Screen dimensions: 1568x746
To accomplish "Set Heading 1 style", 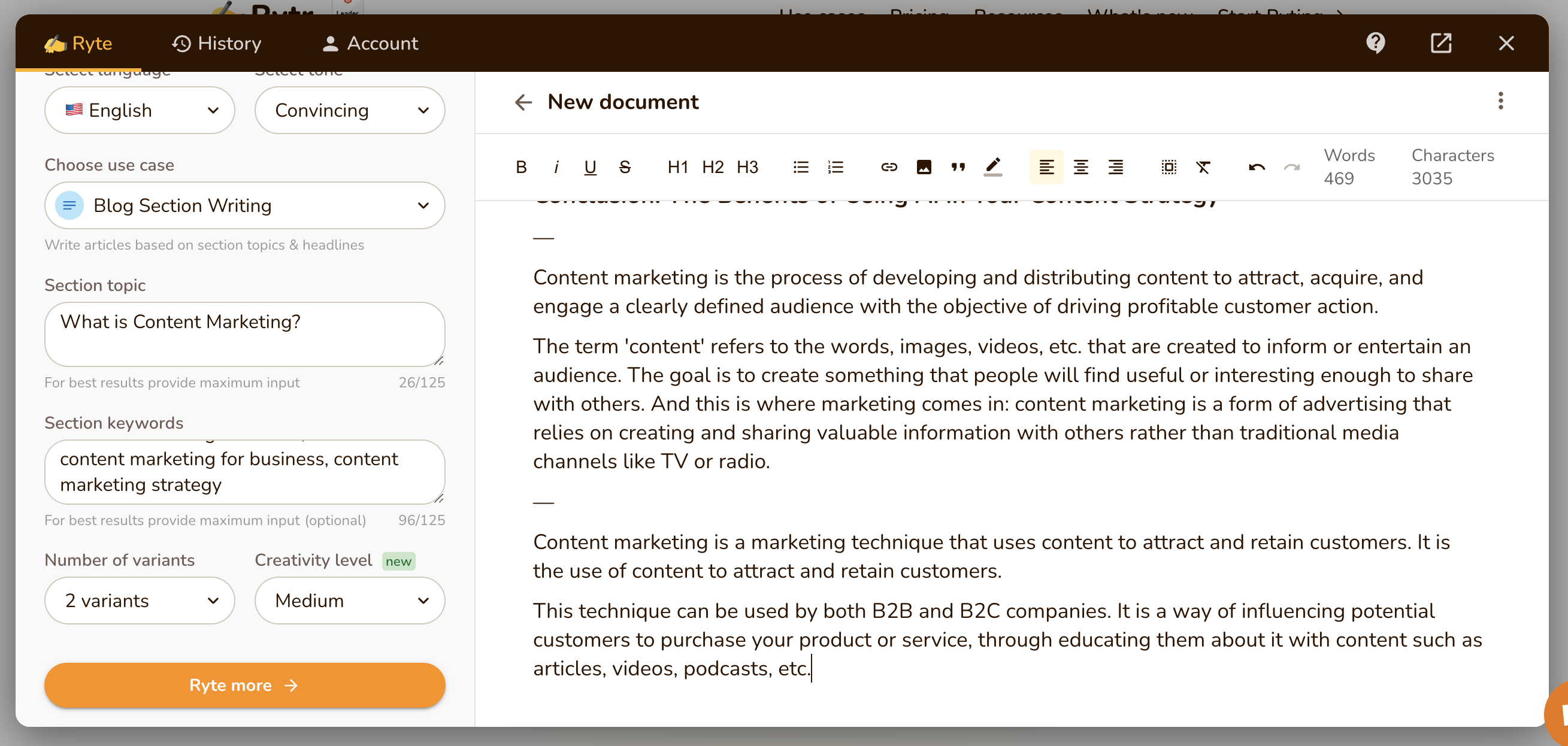I will coord(677,166).
